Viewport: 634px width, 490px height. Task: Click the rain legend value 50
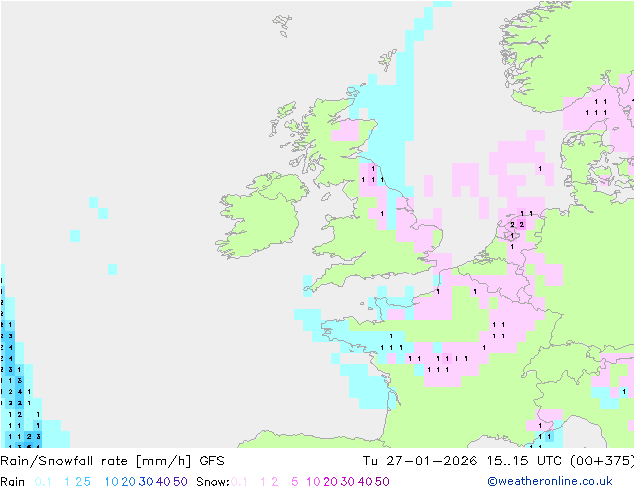(180, 482)
